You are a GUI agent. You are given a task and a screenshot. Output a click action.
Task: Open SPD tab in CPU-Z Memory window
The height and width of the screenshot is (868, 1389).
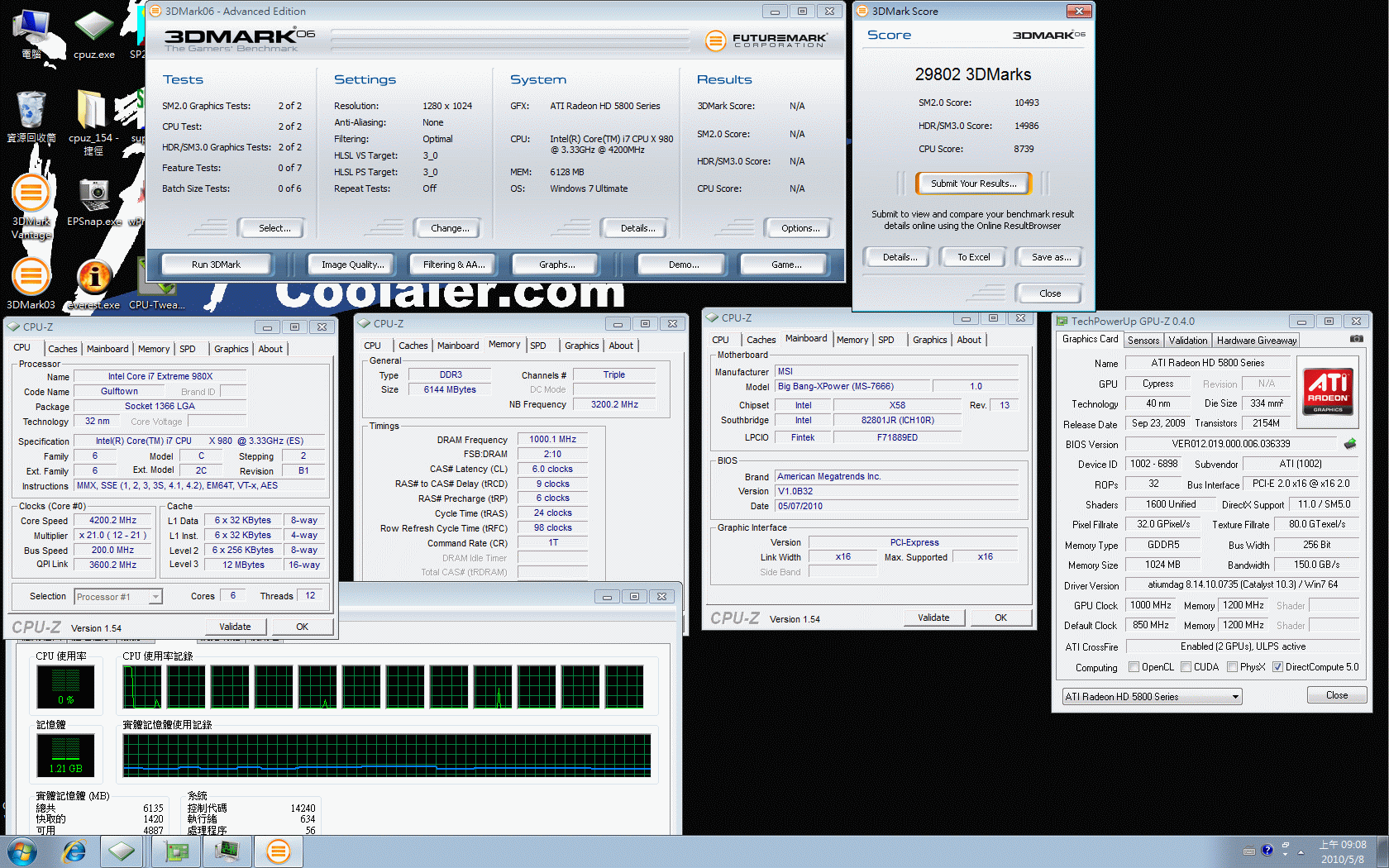pos(538,346)
